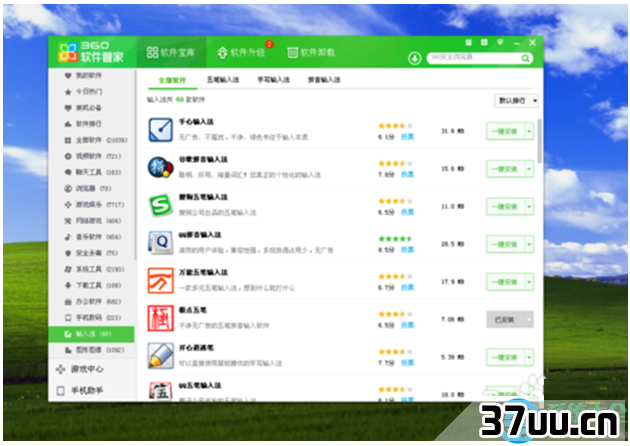This screenshot has width=630, height=446.
Task: Select the 五笔输入法 filter tab
Action: click(x=223, y=80)
